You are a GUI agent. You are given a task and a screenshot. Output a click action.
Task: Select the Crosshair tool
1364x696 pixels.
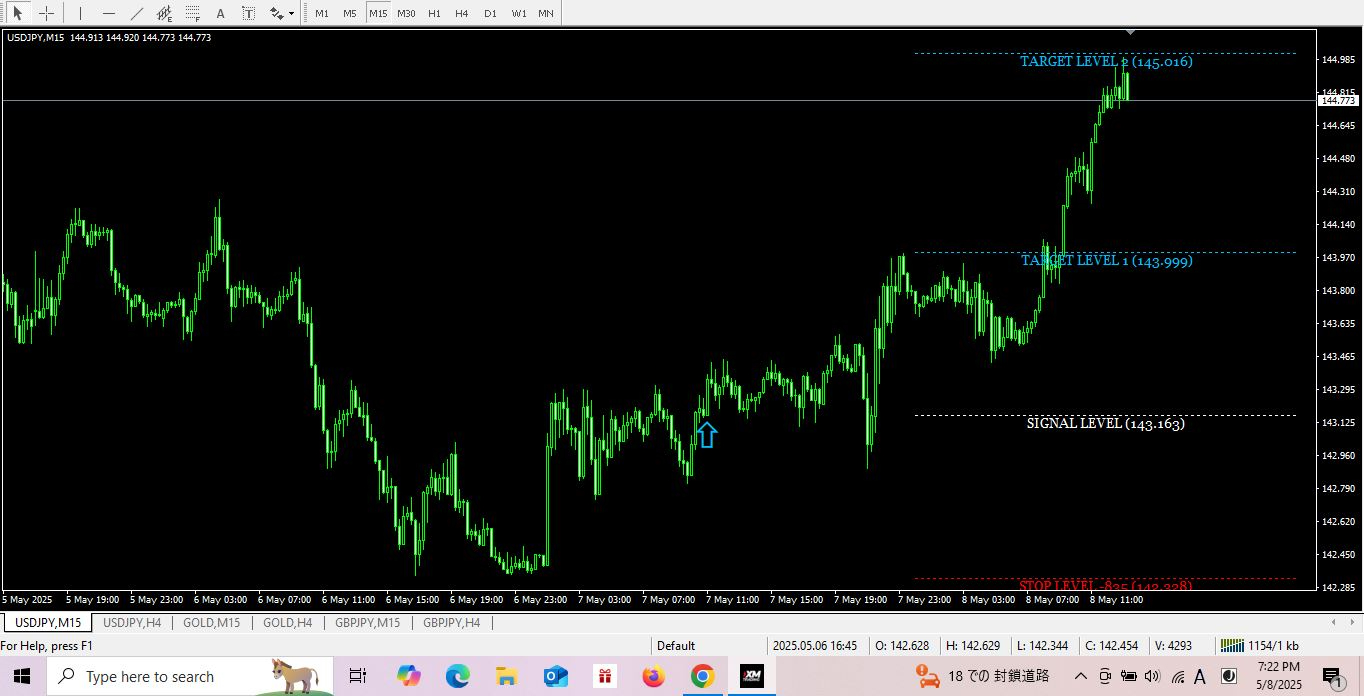click(x=46, y=14)
